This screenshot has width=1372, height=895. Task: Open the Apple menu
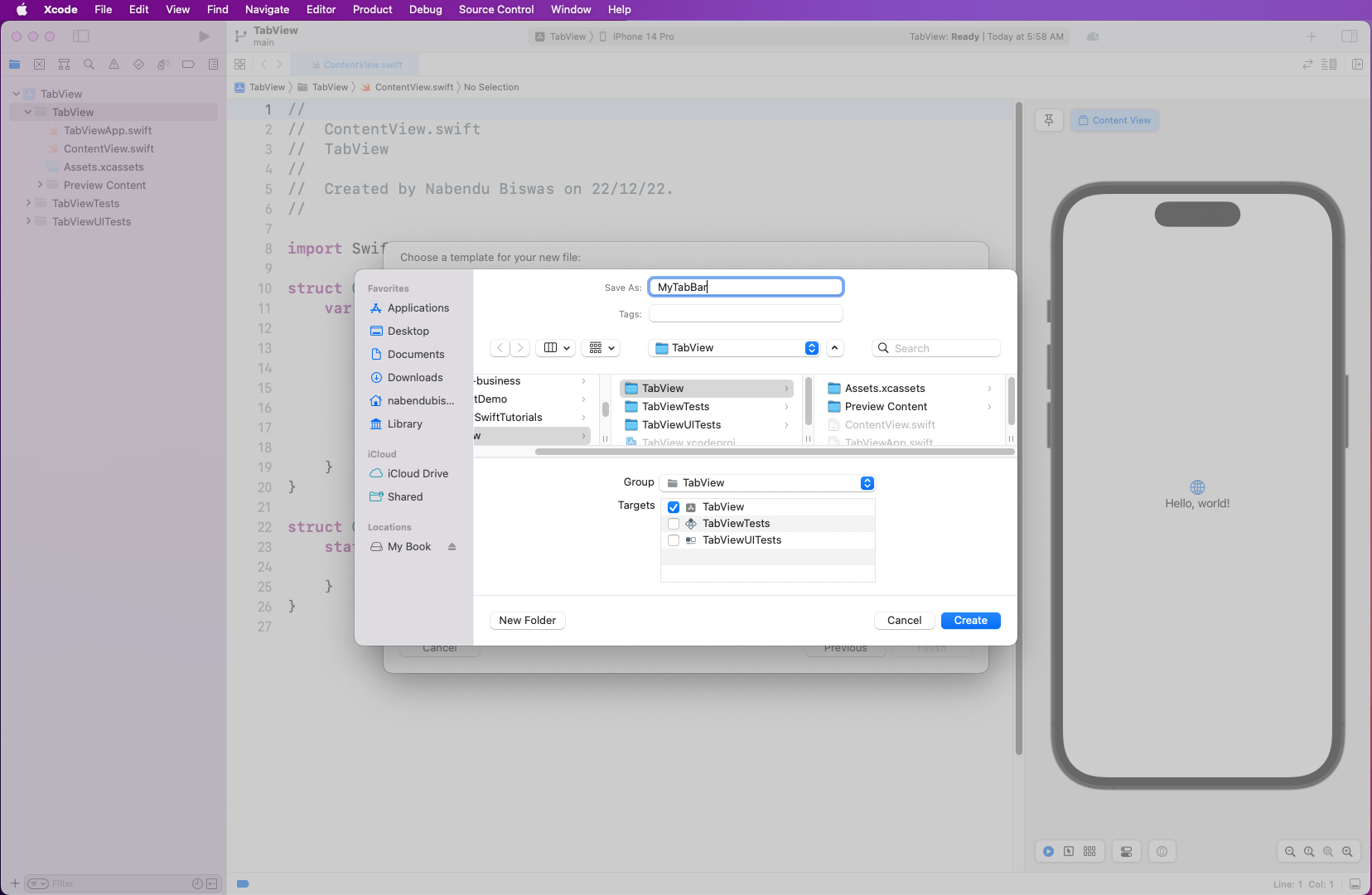coord(22,10)
